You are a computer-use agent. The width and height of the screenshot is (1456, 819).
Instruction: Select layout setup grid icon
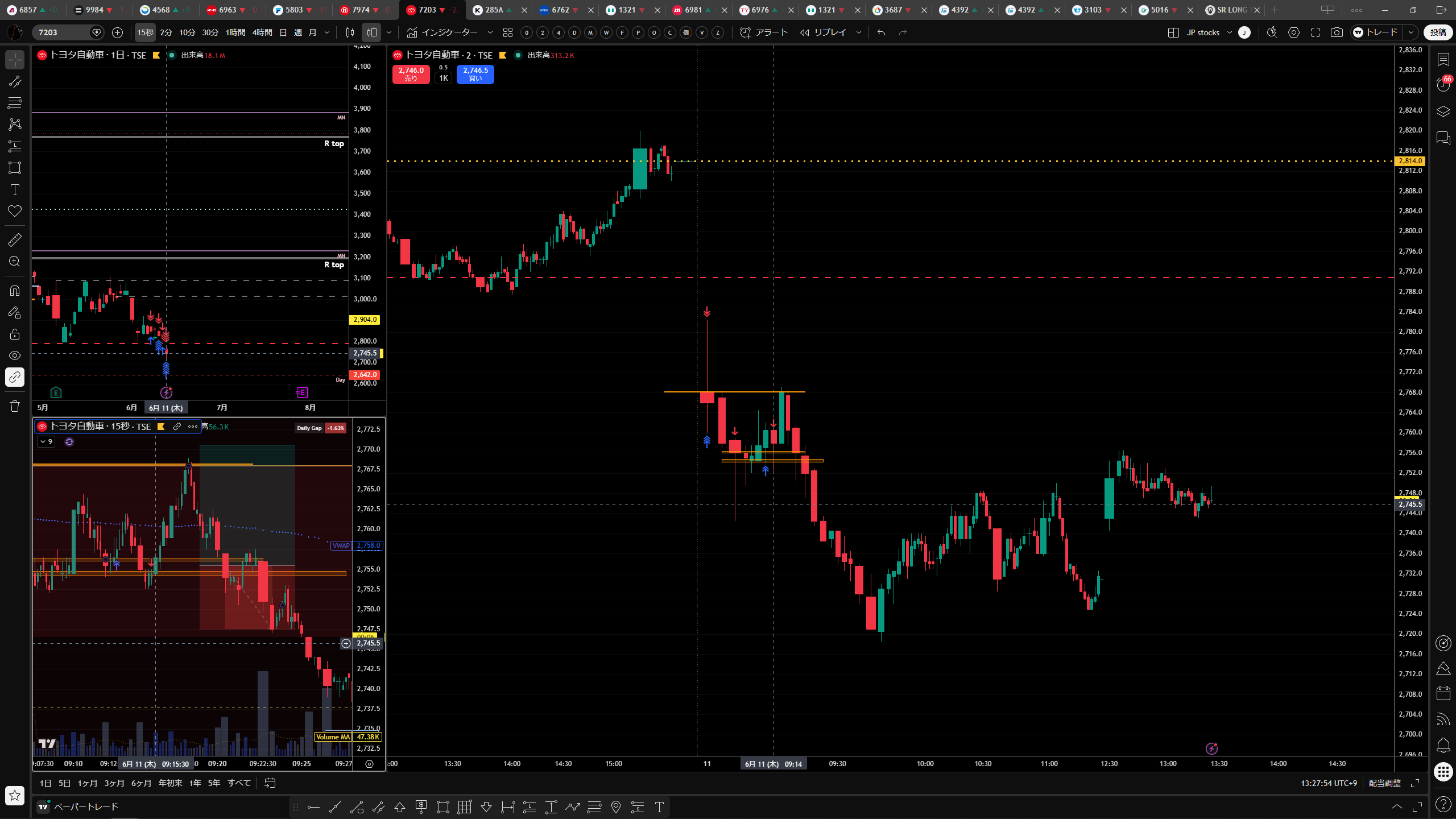1173,32
